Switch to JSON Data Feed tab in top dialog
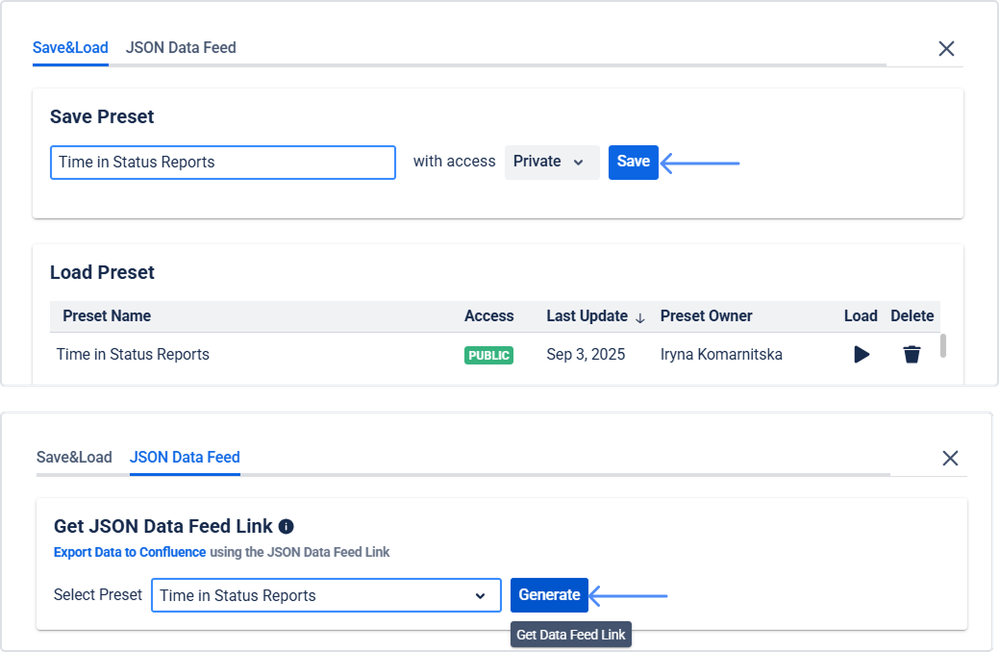This screenshot has height=652, width=999. pos(181,47)
